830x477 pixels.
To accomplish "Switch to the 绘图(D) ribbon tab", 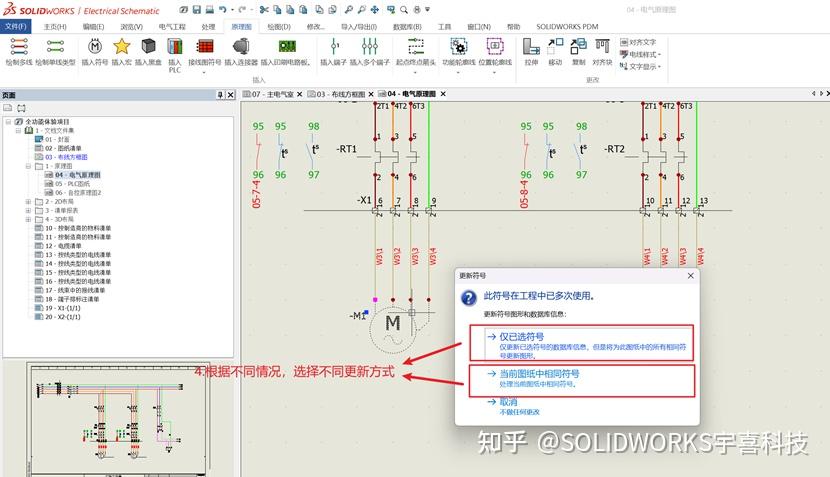I will point(279,26).
